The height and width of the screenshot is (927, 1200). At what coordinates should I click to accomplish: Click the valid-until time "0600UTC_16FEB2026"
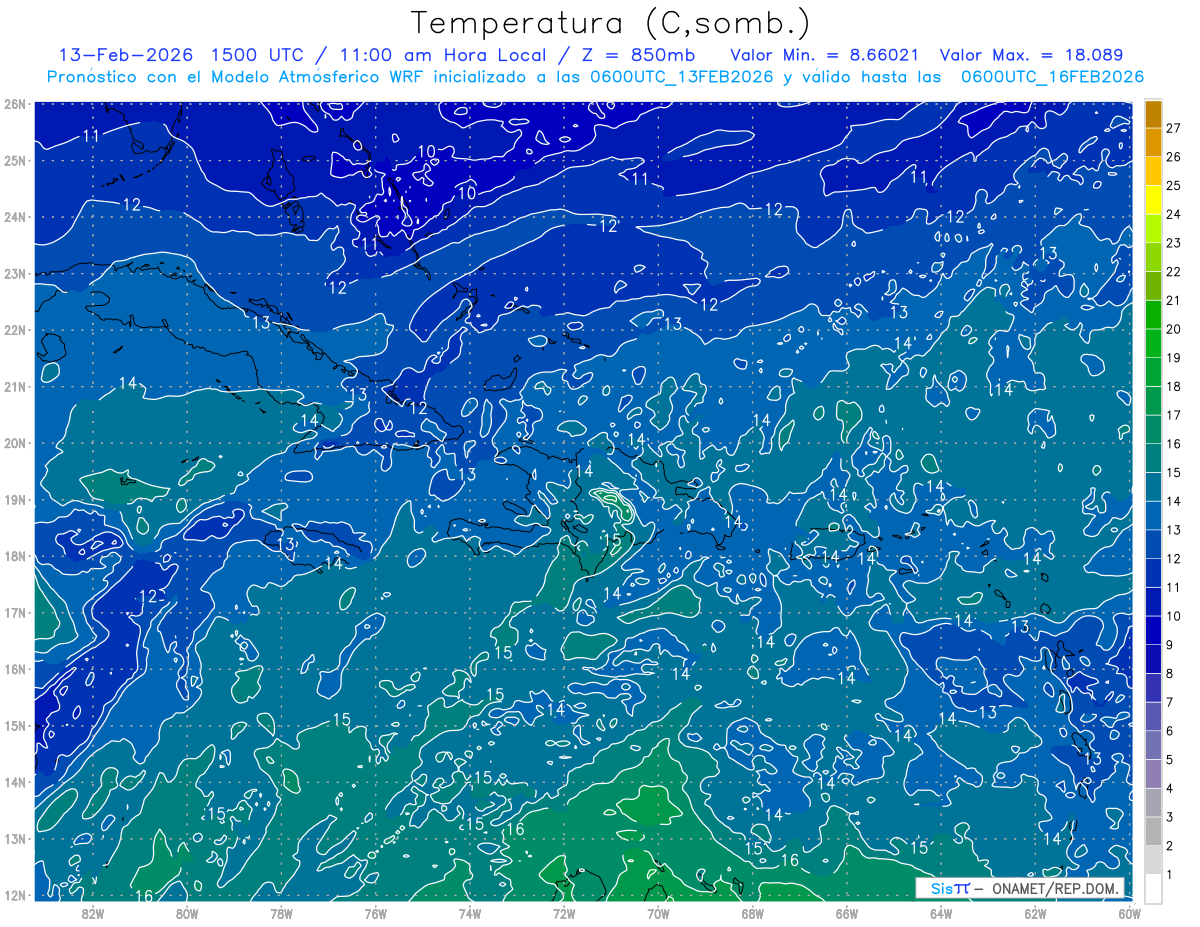pyautogui.click(x=1053, y=77)
